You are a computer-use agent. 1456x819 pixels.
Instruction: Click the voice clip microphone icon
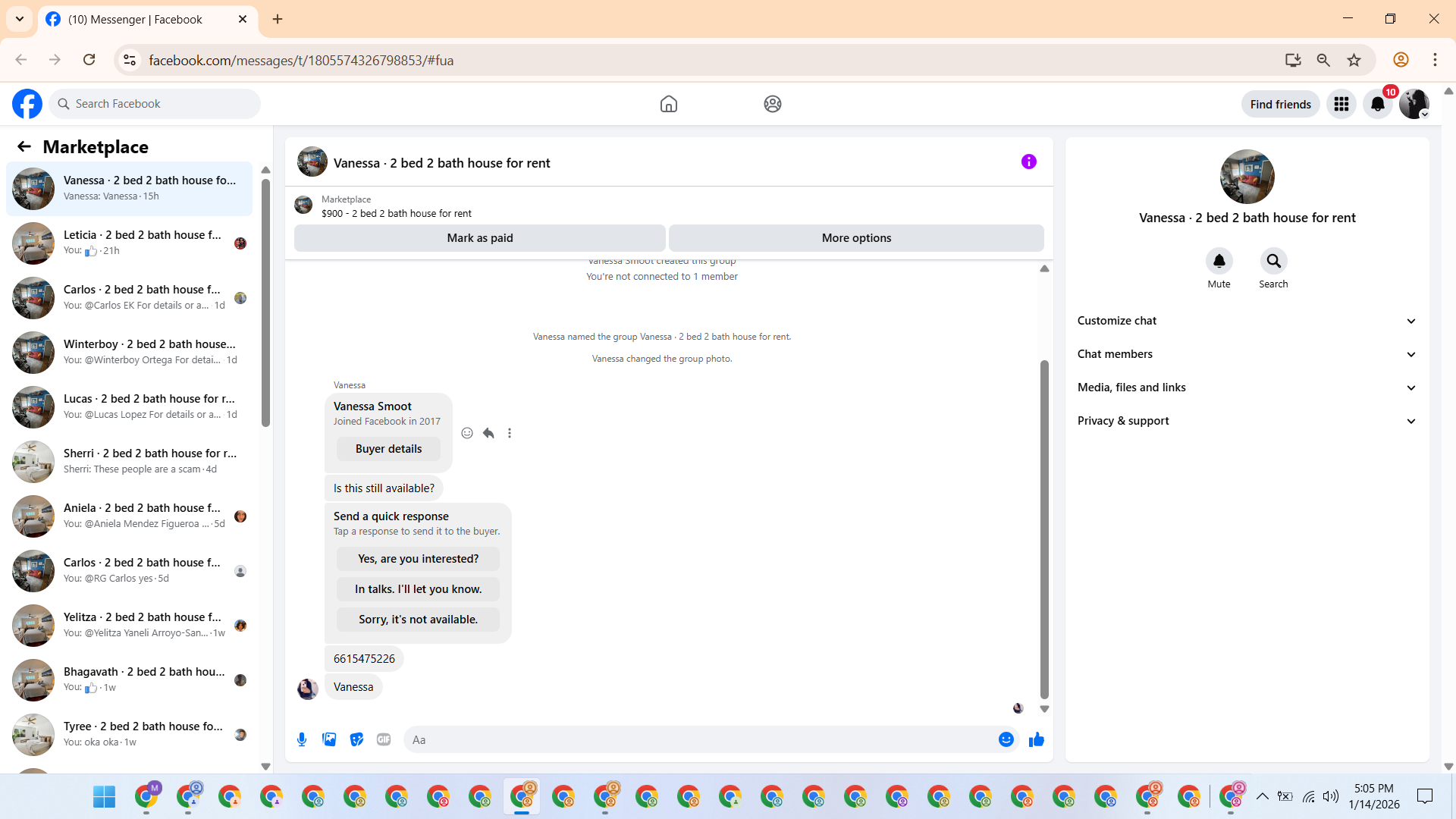click(302, 739)
